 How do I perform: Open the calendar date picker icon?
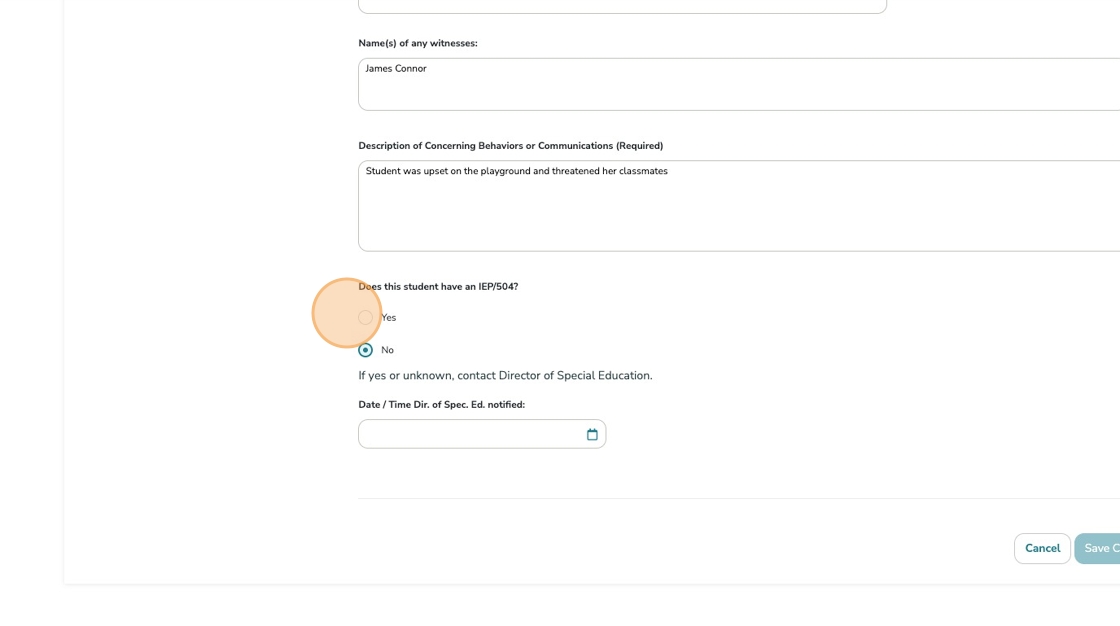click(592, 434)
